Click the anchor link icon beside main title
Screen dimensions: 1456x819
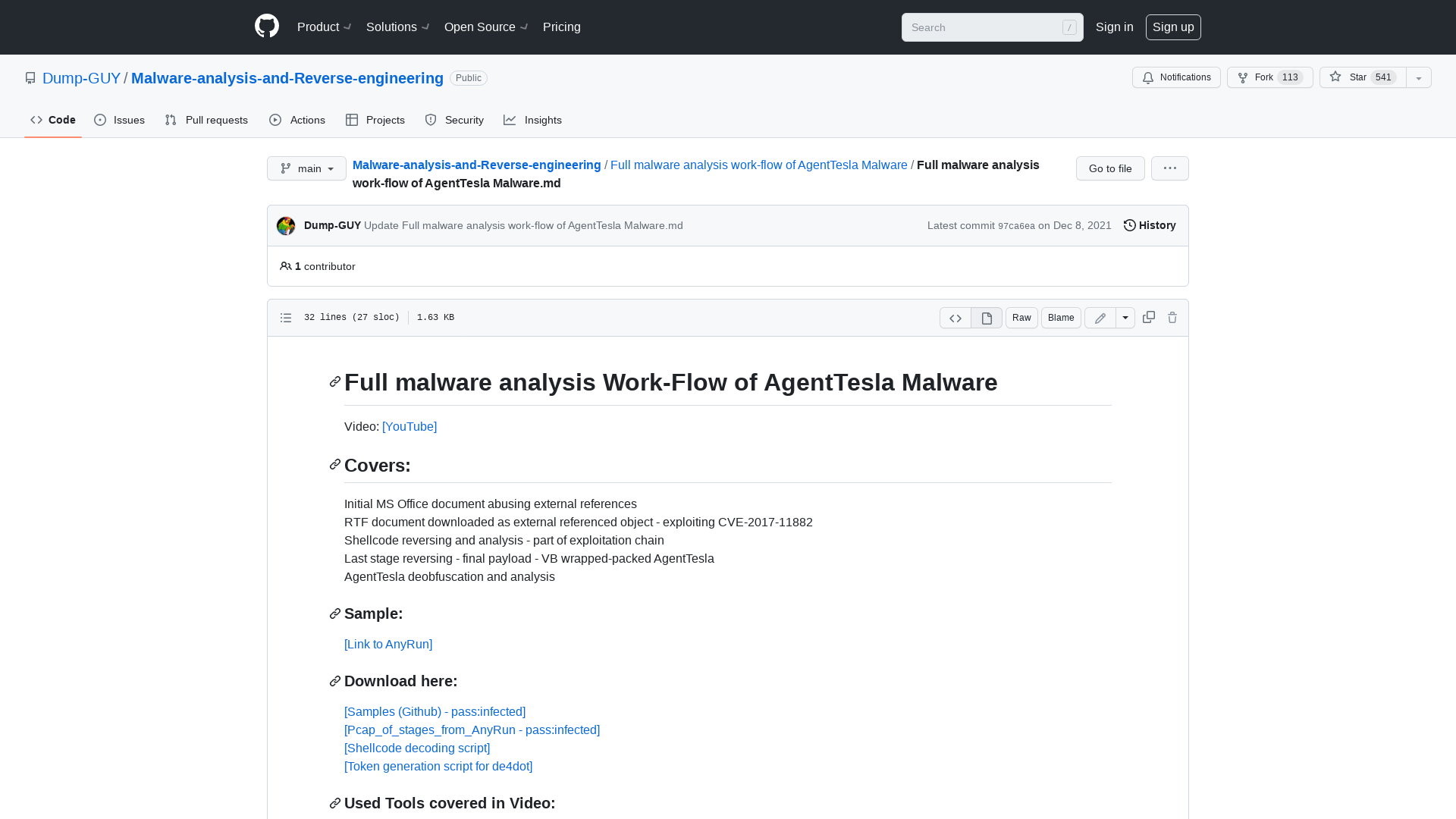[x=335, y=381]
